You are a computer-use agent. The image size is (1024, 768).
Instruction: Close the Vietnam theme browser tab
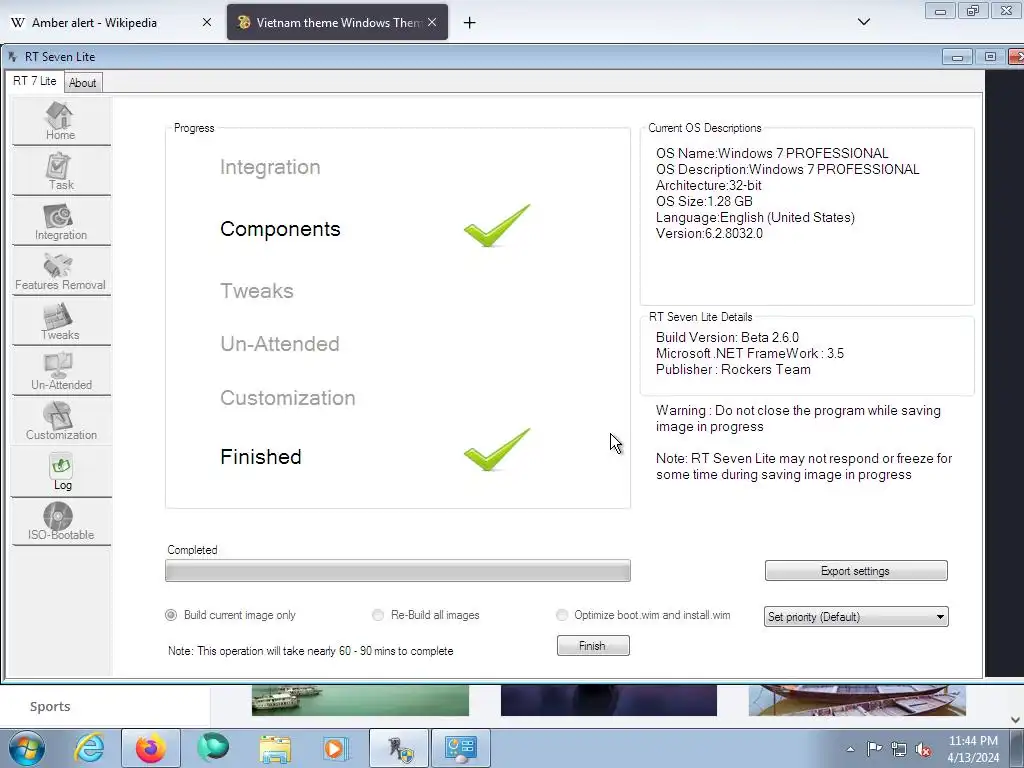(432, 22)
